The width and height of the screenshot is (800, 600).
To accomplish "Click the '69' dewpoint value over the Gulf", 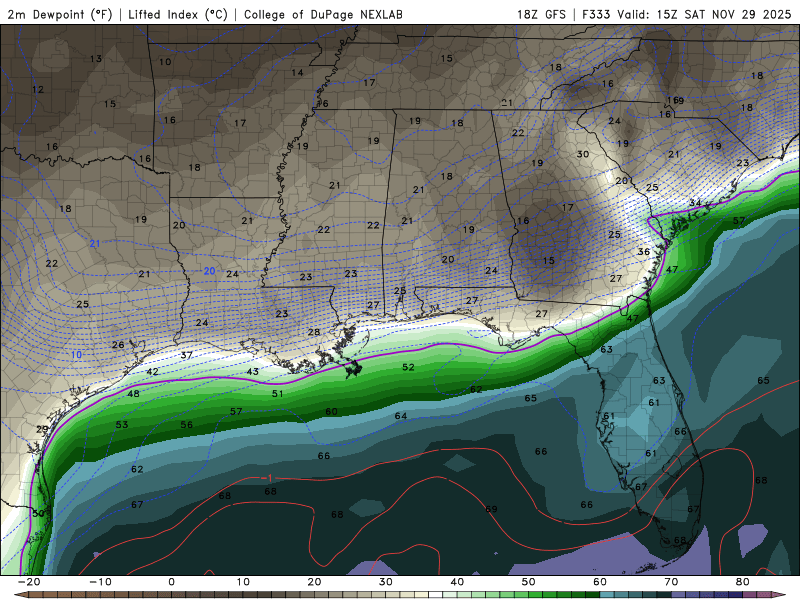I will coord(491,509).
